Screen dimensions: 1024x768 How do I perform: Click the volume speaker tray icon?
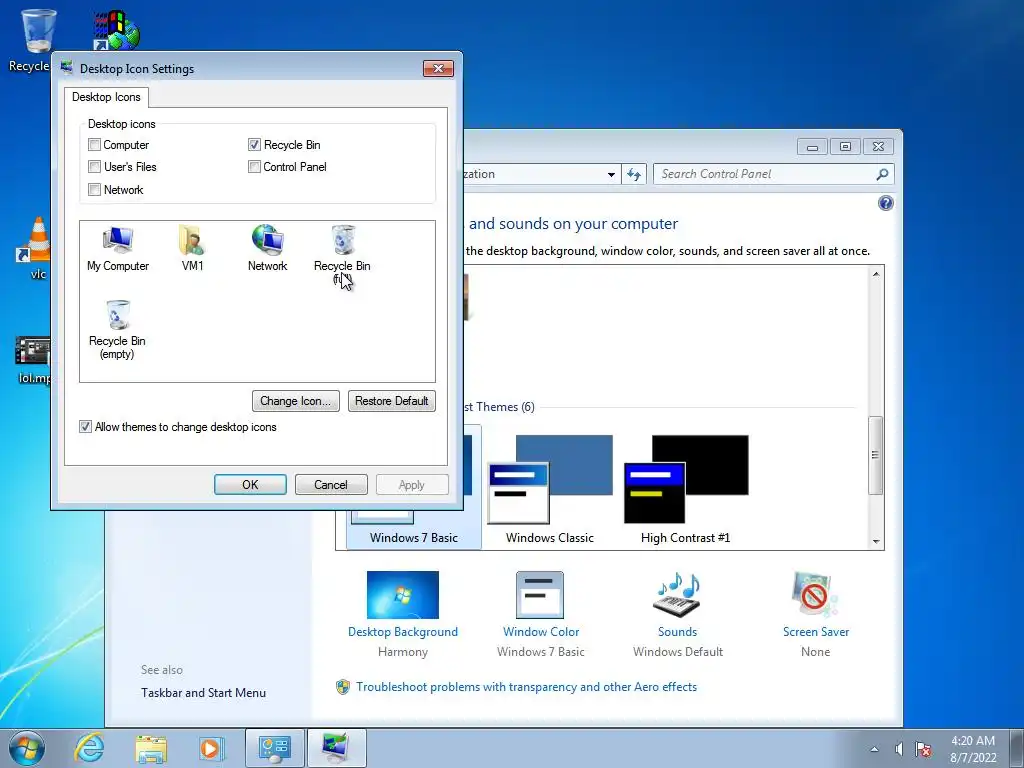tap(899, 749)
